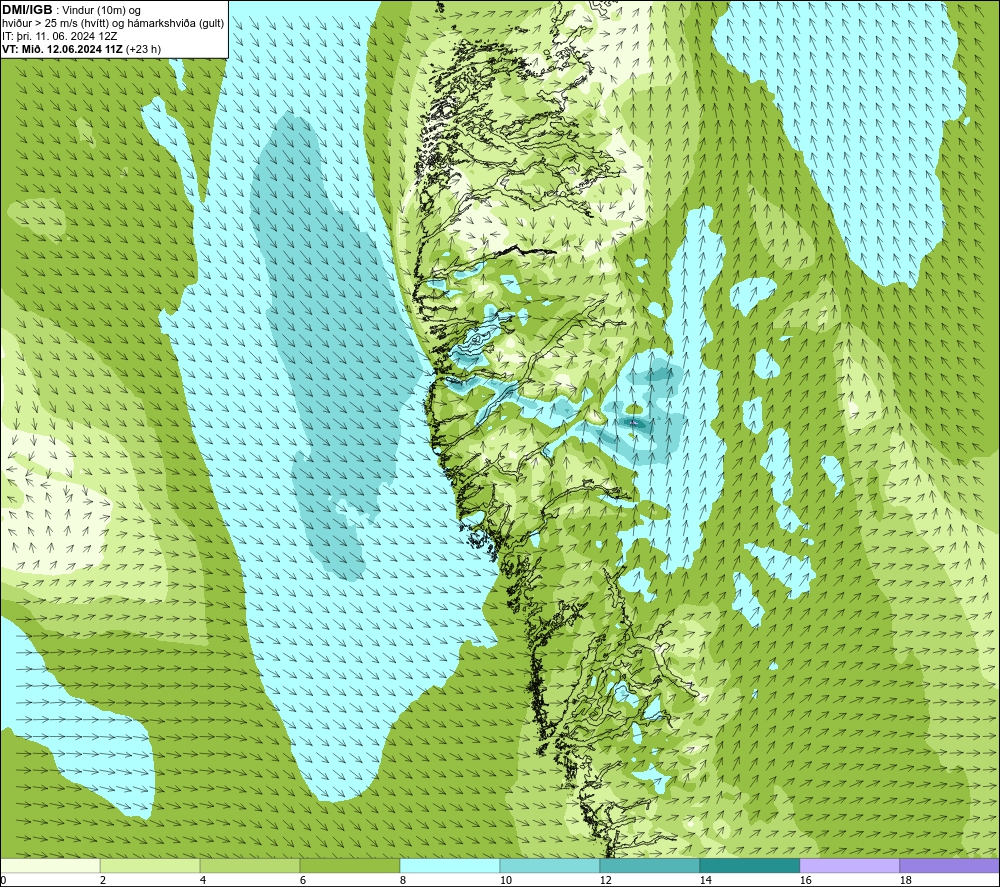
Task: Click the 'hviður > 25 m/s (hvítt)' line
Action: pos(113,24)
